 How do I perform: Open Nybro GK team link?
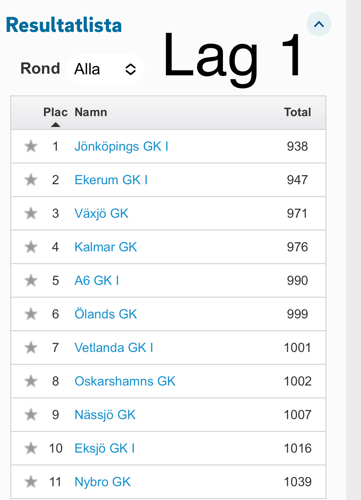click(102, 482)
